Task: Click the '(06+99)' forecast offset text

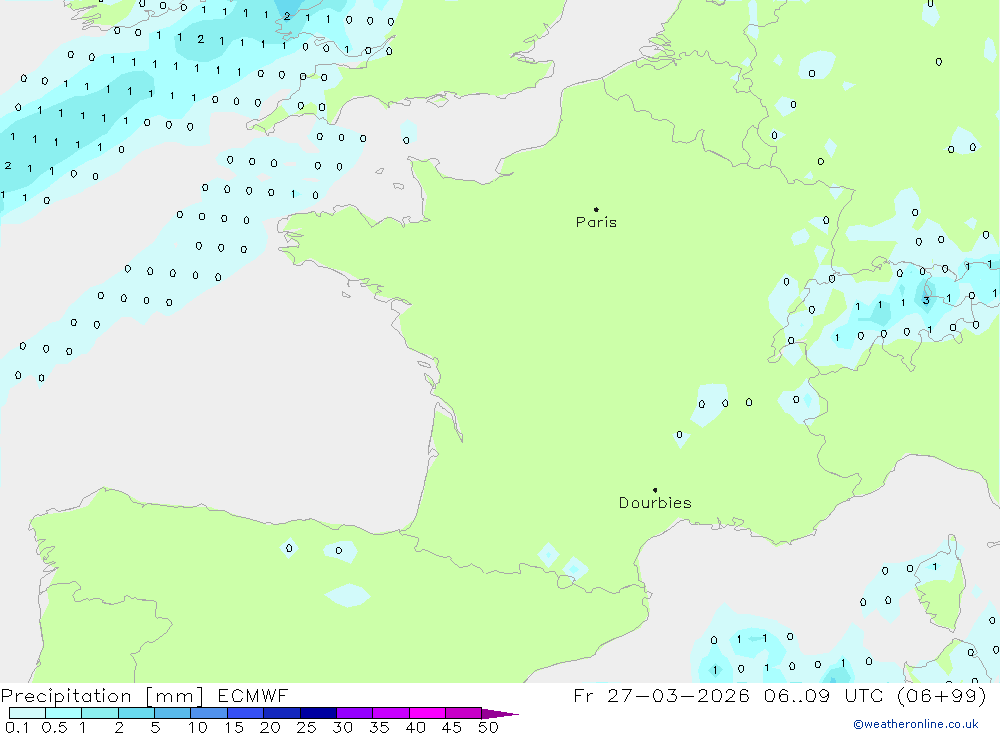Action: point(941,696)
